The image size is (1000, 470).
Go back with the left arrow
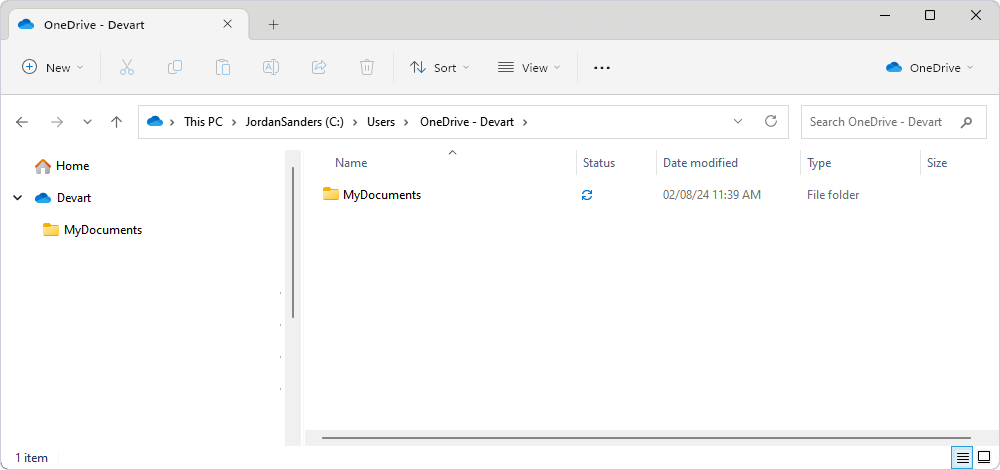pos(22,122)
